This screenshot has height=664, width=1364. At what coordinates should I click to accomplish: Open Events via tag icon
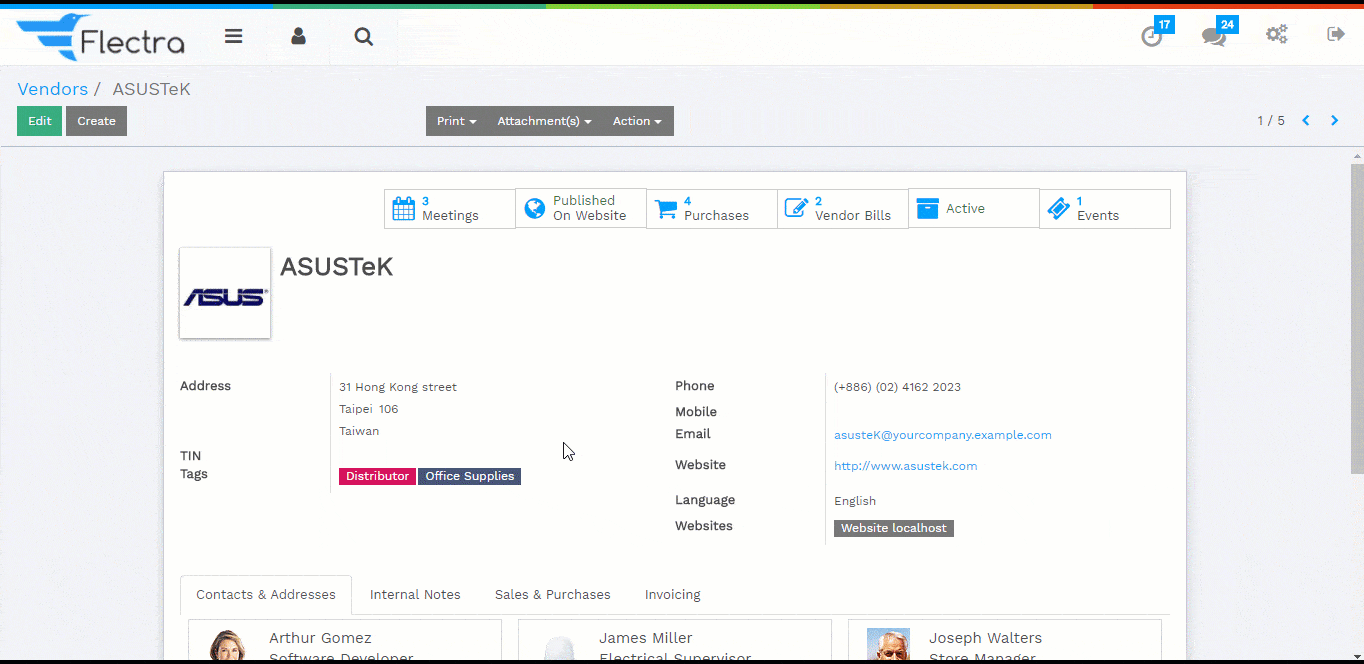[1104, 208]
